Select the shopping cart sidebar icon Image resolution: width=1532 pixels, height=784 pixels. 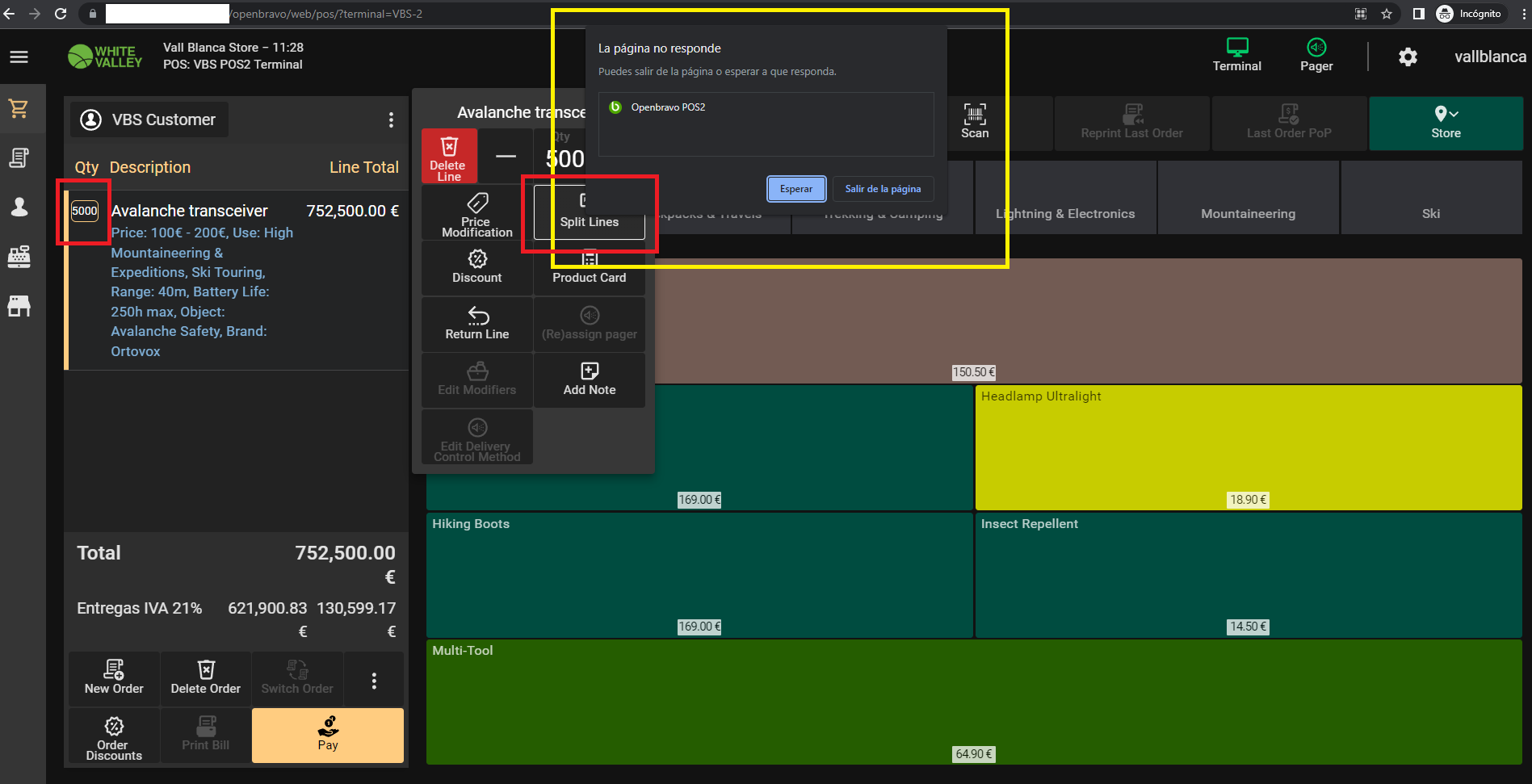[19, 108]
